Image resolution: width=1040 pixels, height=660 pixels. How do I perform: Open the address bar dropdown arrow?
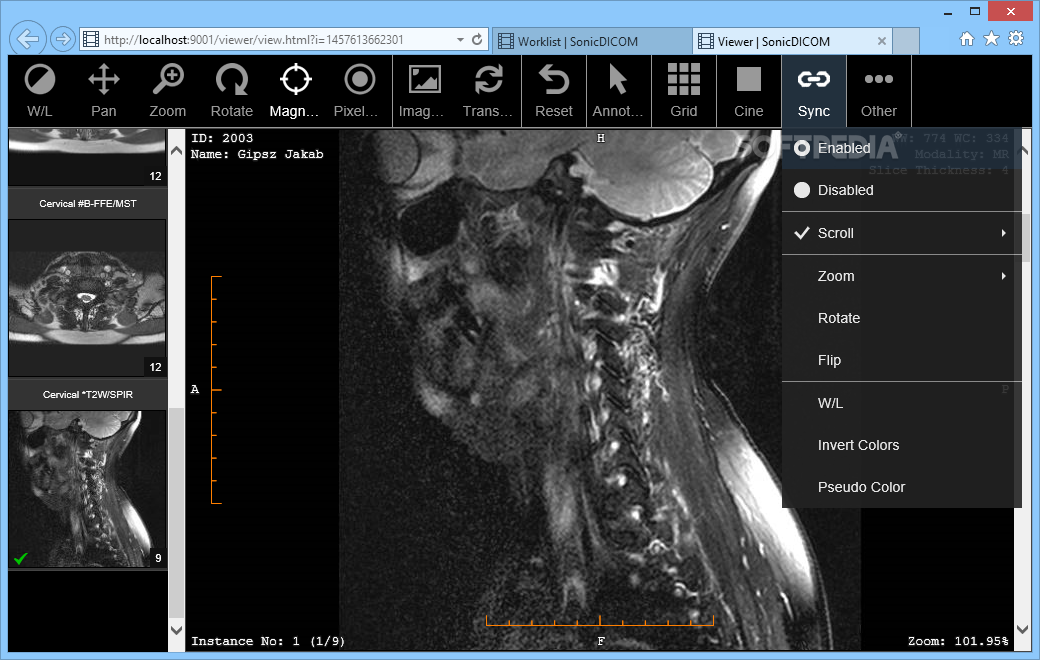(460, 40)
